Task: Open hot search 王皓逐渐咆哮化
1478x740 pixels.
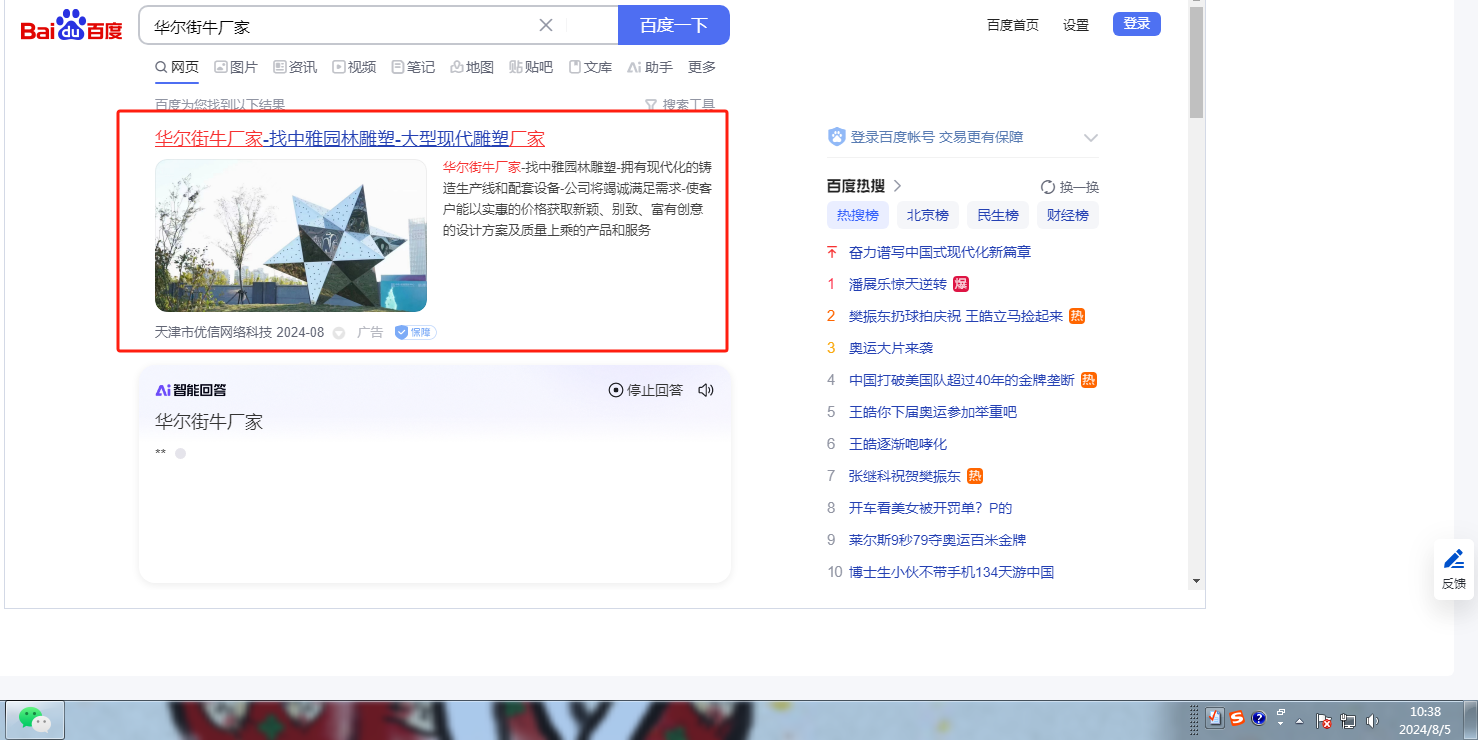Action: click(x=898, y=444)
